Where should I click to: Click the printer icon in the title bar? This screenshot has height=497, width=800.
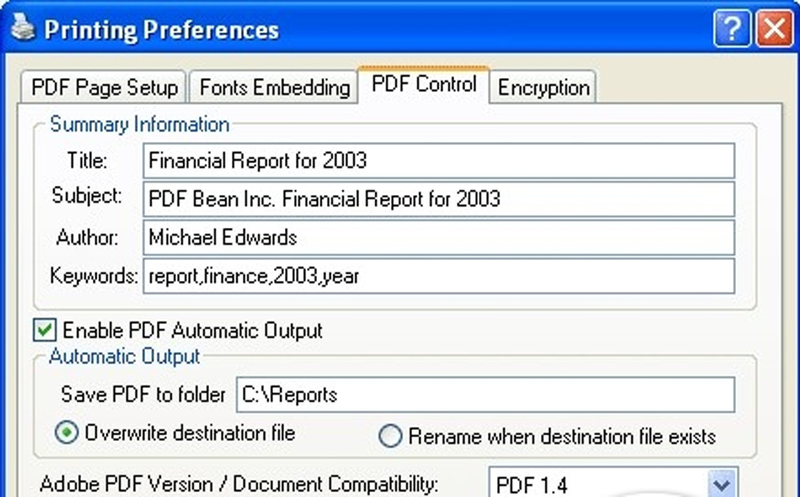pos(23,28)
